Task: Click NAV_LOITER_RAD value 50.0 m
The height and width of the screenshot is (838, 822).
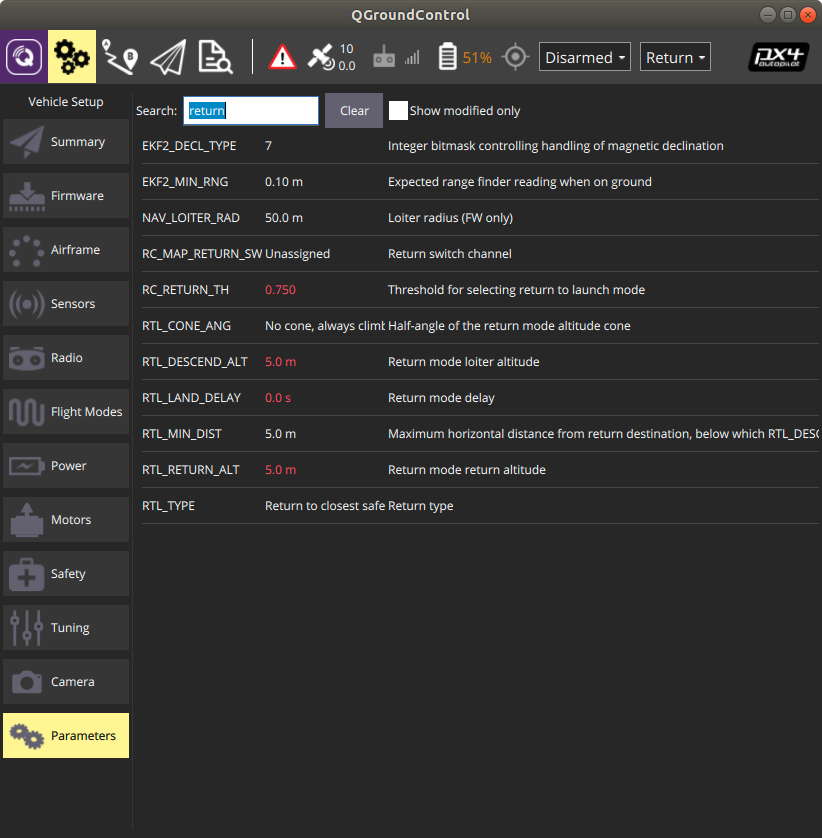Action: [x=284, y=218]
